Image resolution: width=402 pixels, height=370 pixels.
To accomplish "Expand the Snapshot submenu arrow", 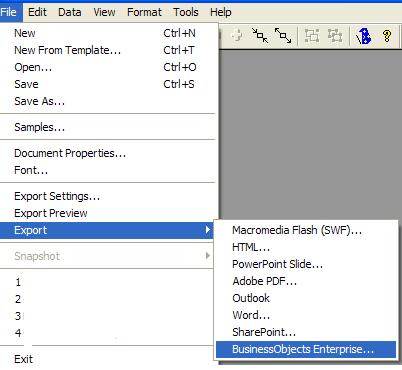I will [208, 256].
